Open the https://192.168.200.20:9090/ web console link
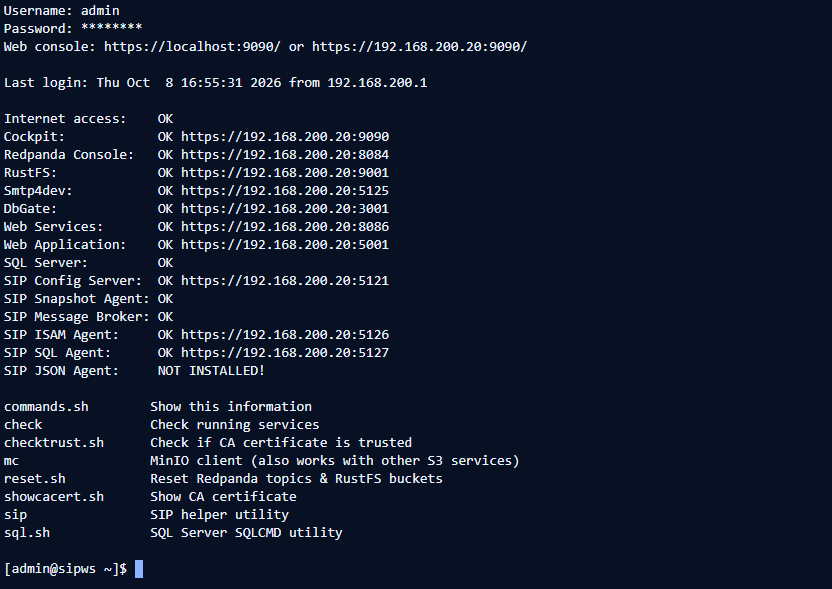Image resolution: width=832 pixels, height=589 pixels. click(419, 47)
